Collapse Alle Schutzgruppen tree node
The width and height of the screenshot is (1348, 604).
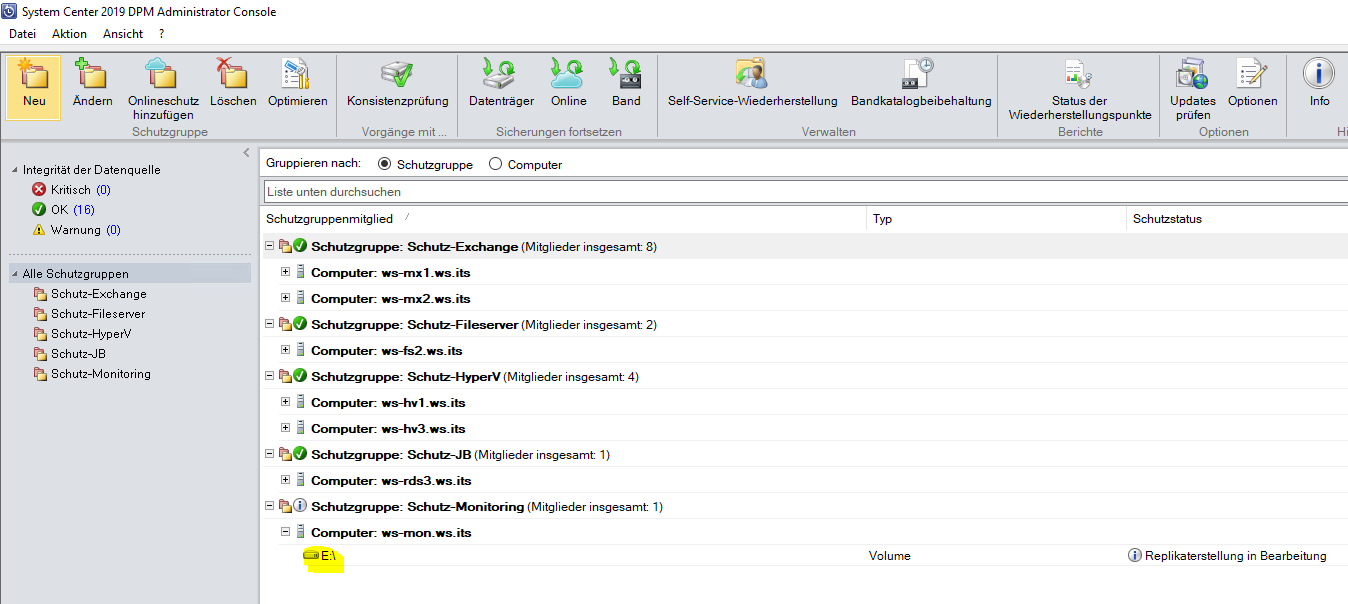(x=14, y=274)
